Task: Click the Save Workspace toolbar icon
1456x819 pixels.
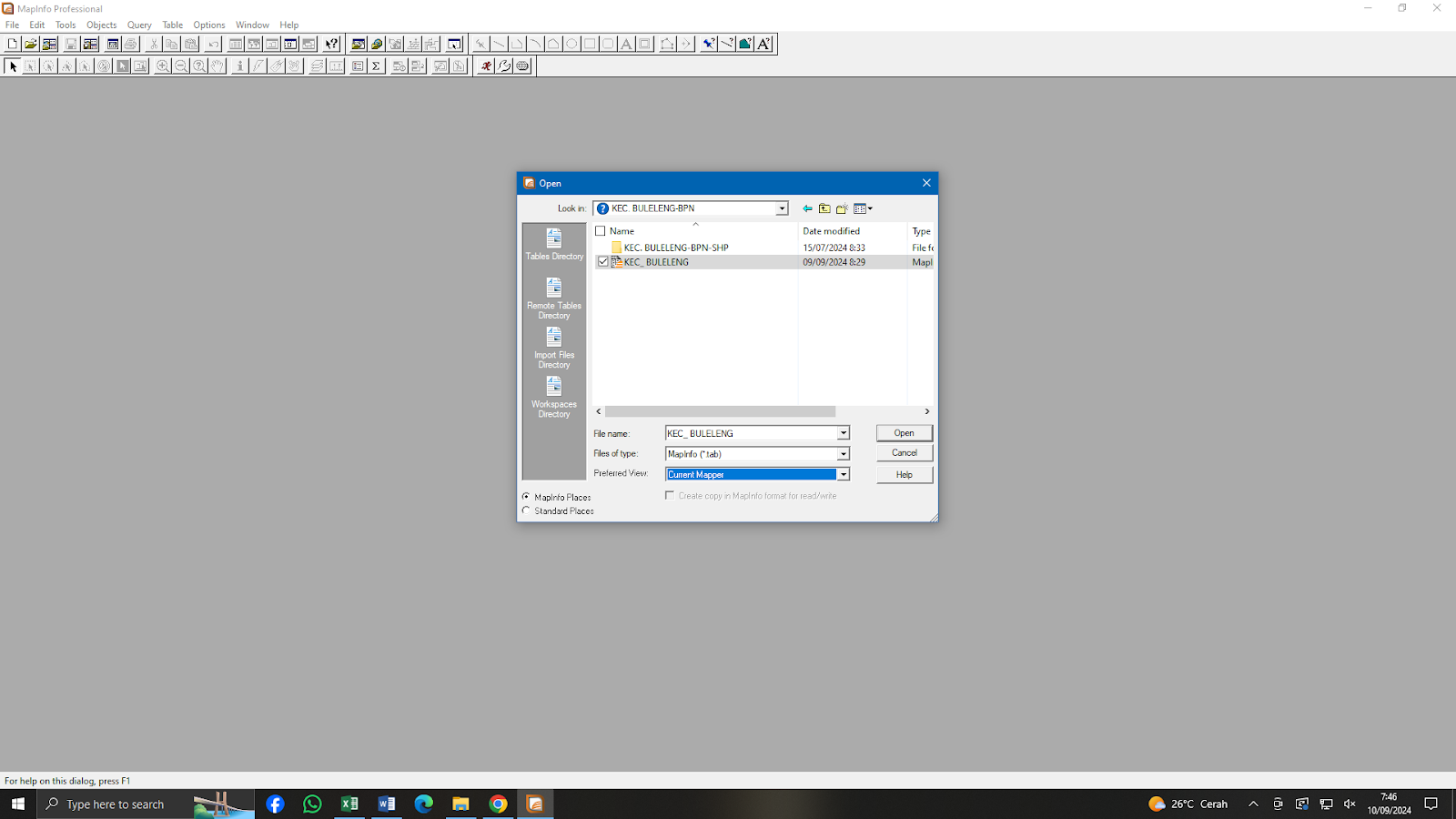Action: click(90, 44)
